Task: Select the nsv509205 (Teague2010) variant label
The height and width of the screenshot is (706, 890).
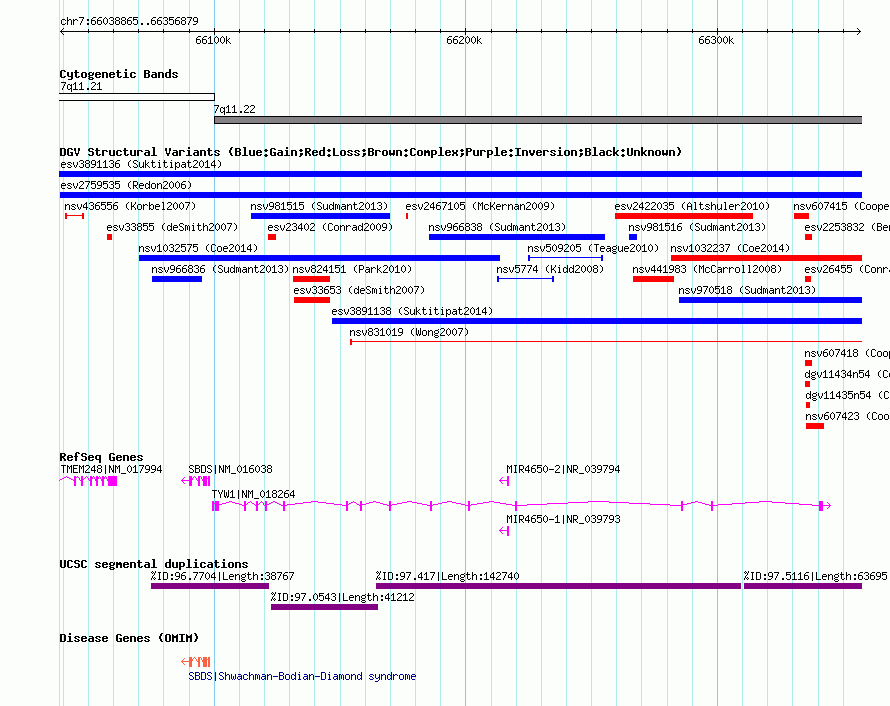Action: pos(593,248)
